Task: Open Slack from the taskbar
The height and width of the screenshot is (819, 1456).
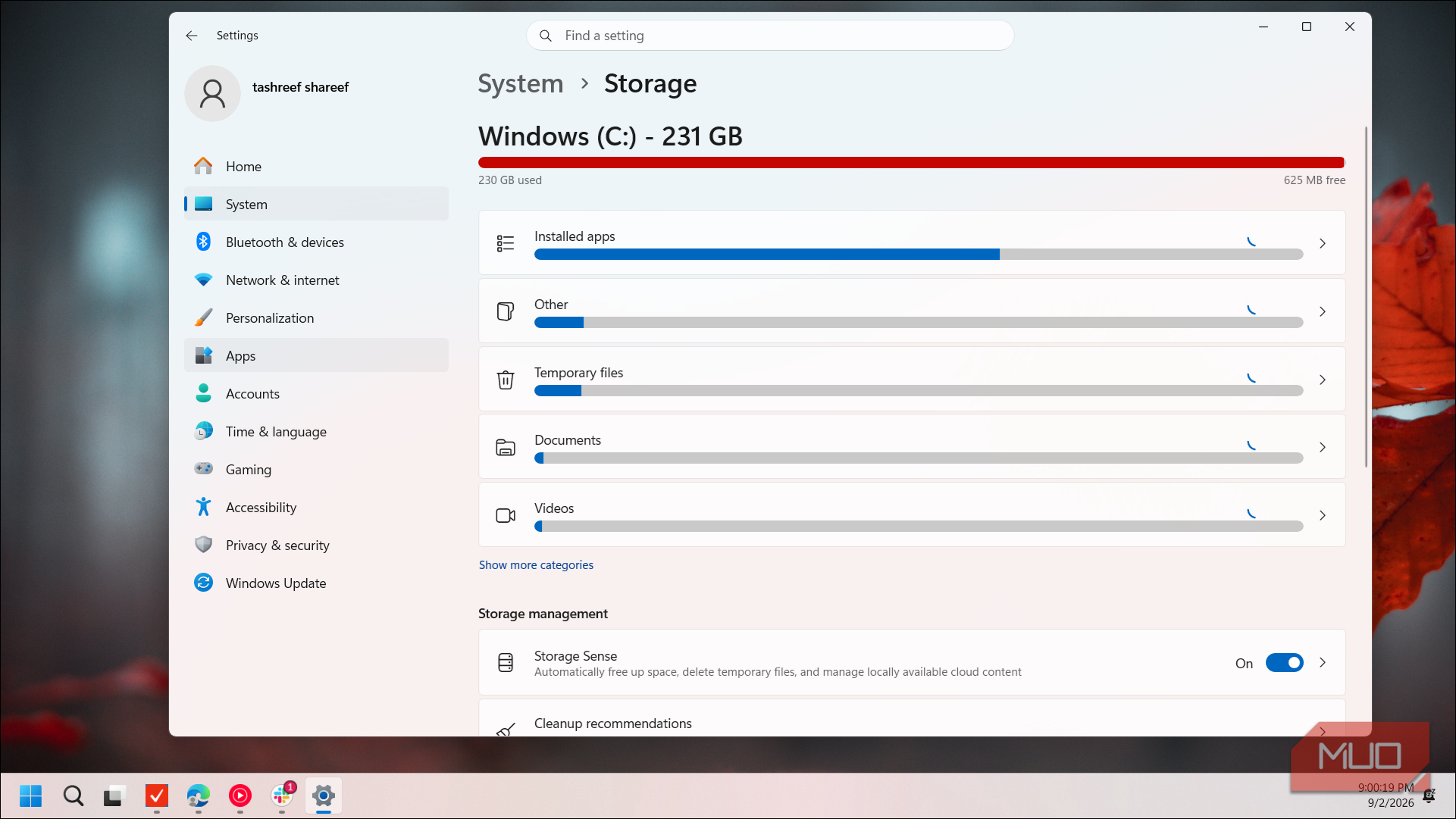Action: 282,796
